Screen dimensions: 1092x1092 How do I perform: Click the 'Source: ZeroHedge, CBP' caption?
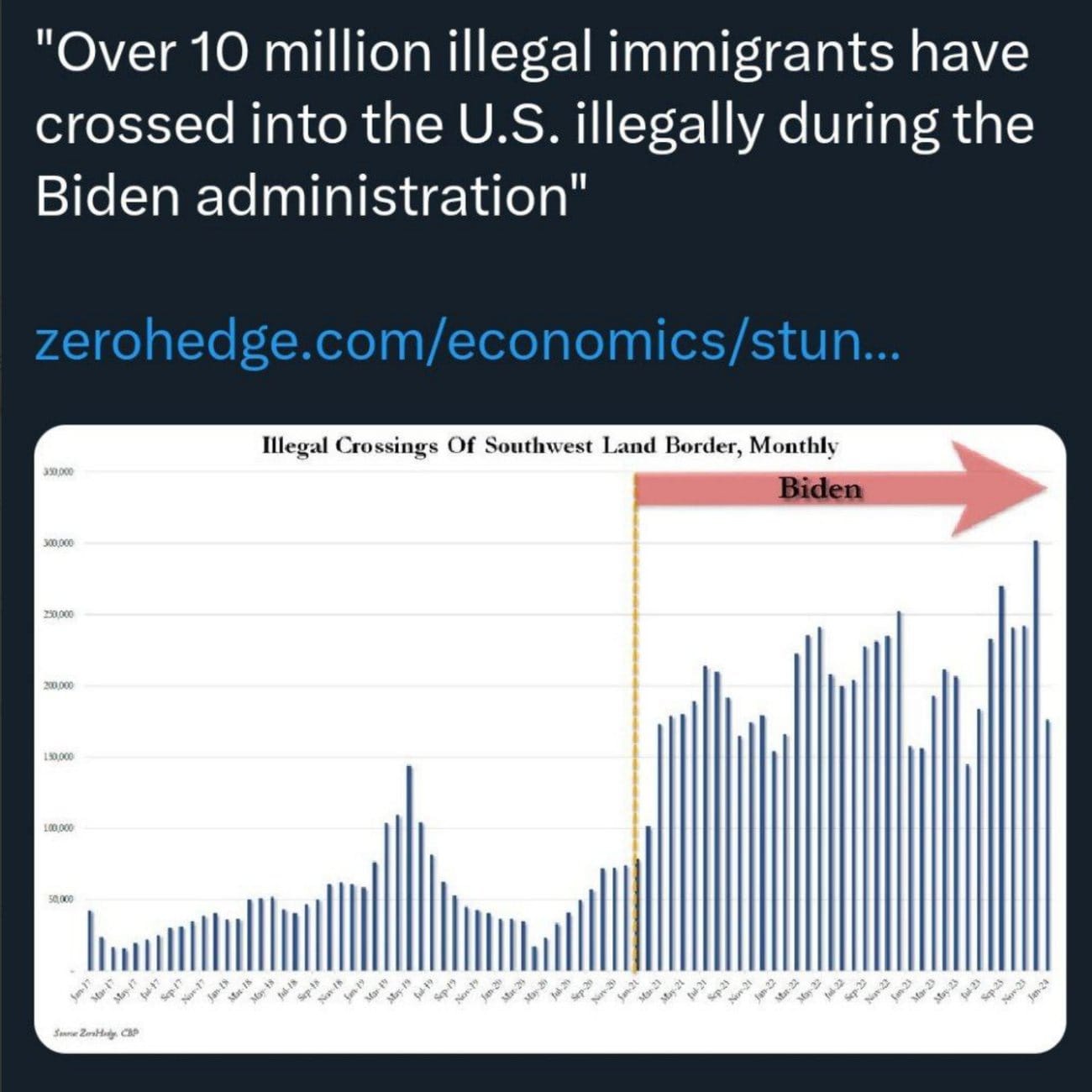[95, 1033]
